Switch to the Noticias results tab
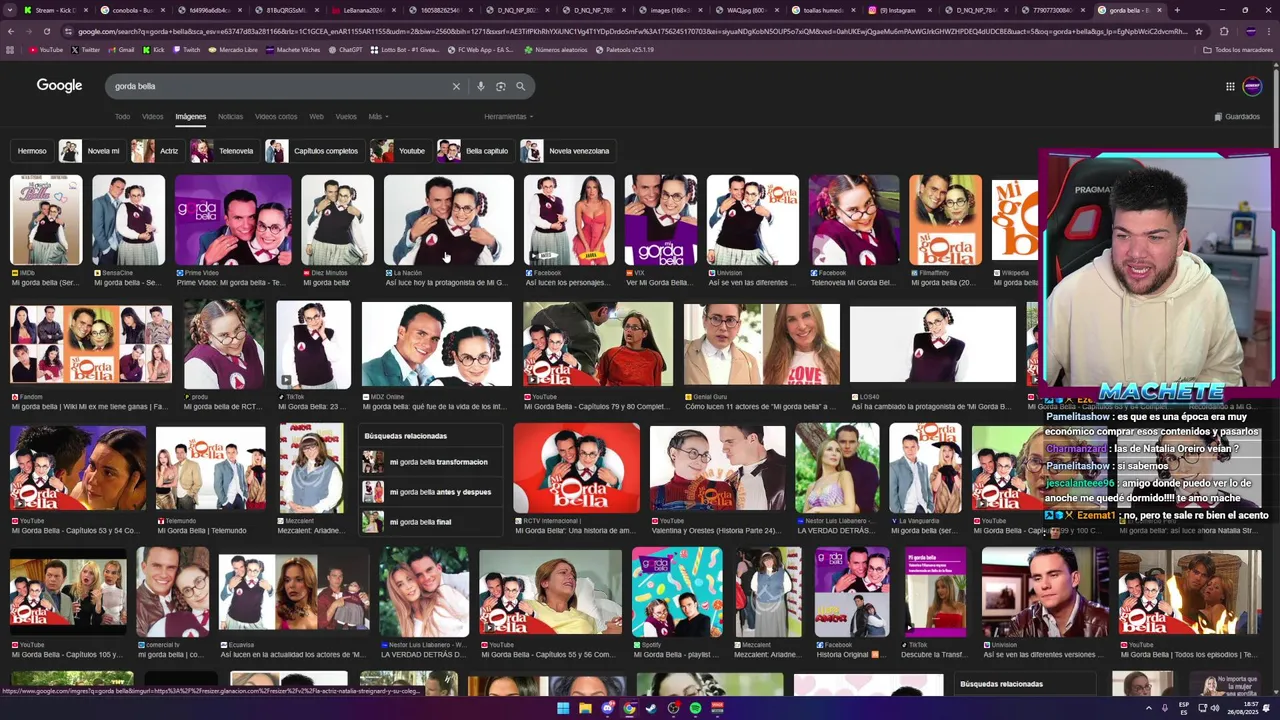 230,117
